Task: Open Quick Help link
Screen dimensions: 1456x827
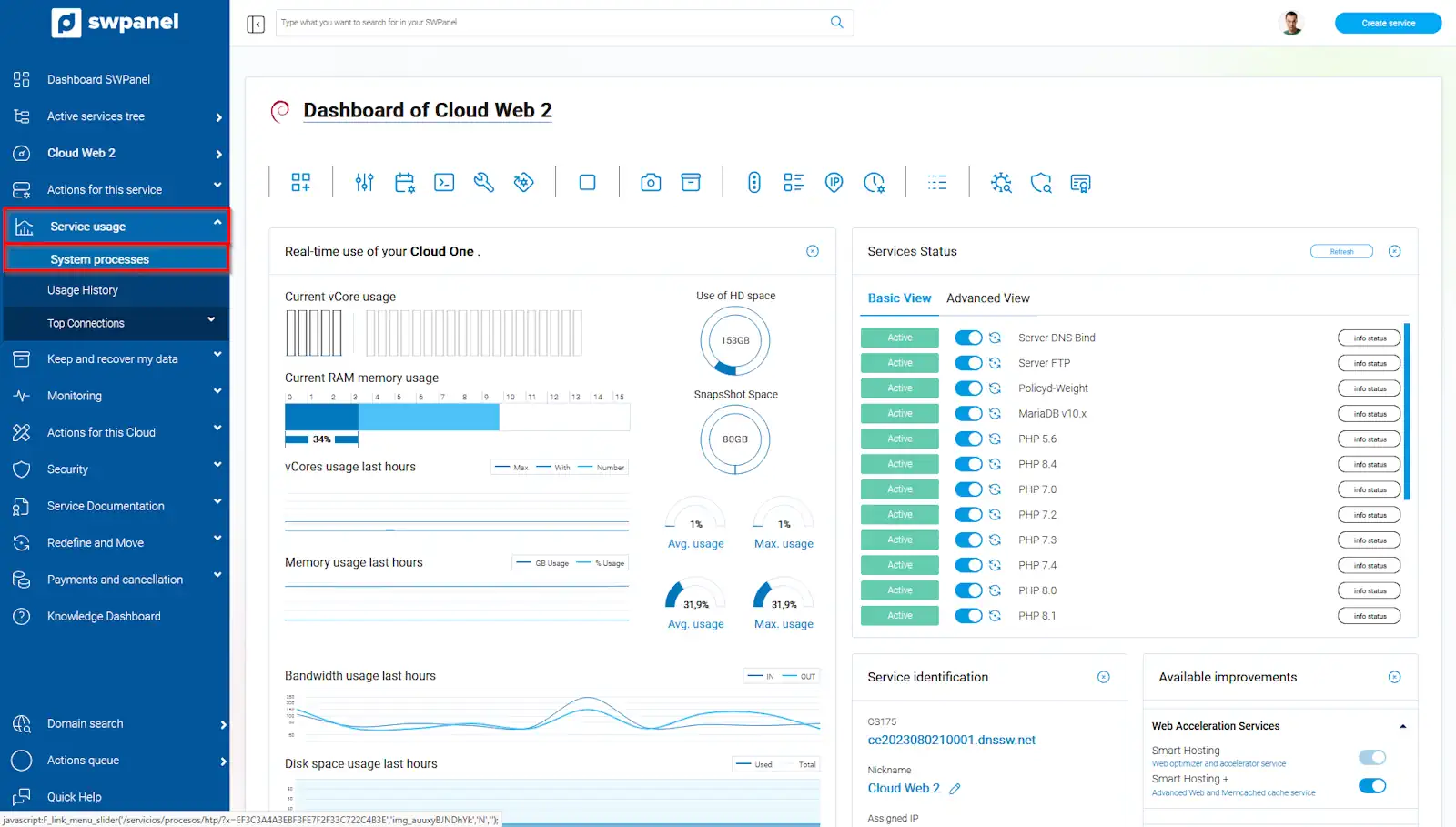Action: coord(74,797)
